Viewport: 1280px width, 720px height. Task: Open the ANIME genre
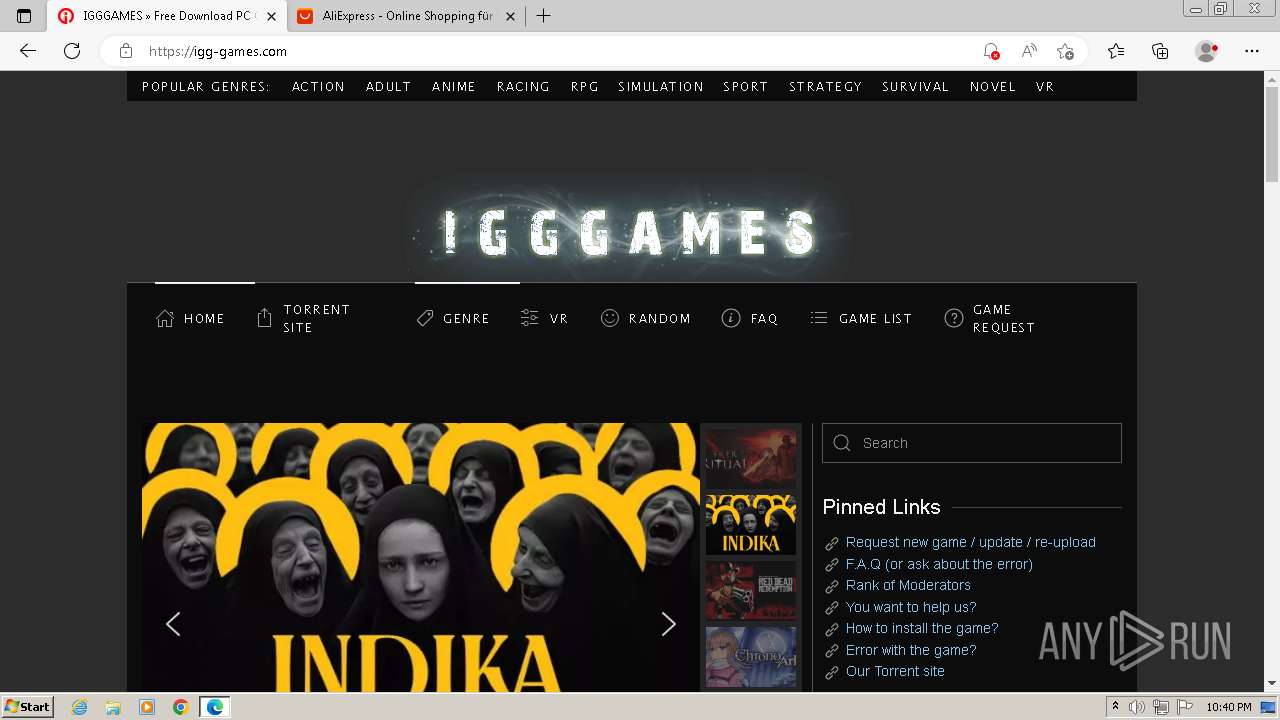pos(453,87)
